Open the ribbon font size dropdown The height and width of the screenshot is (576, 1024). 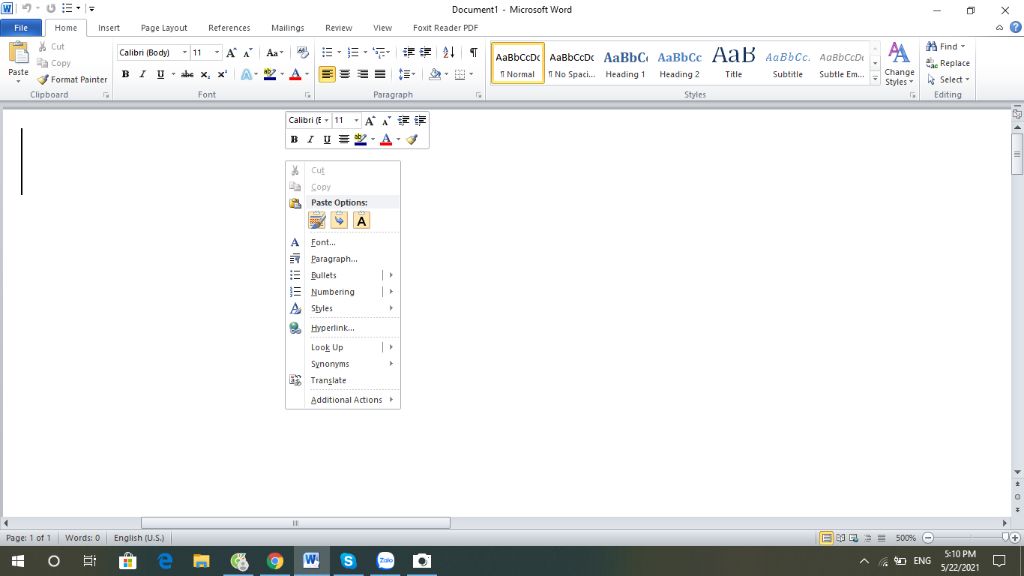[x=217, y=52]
